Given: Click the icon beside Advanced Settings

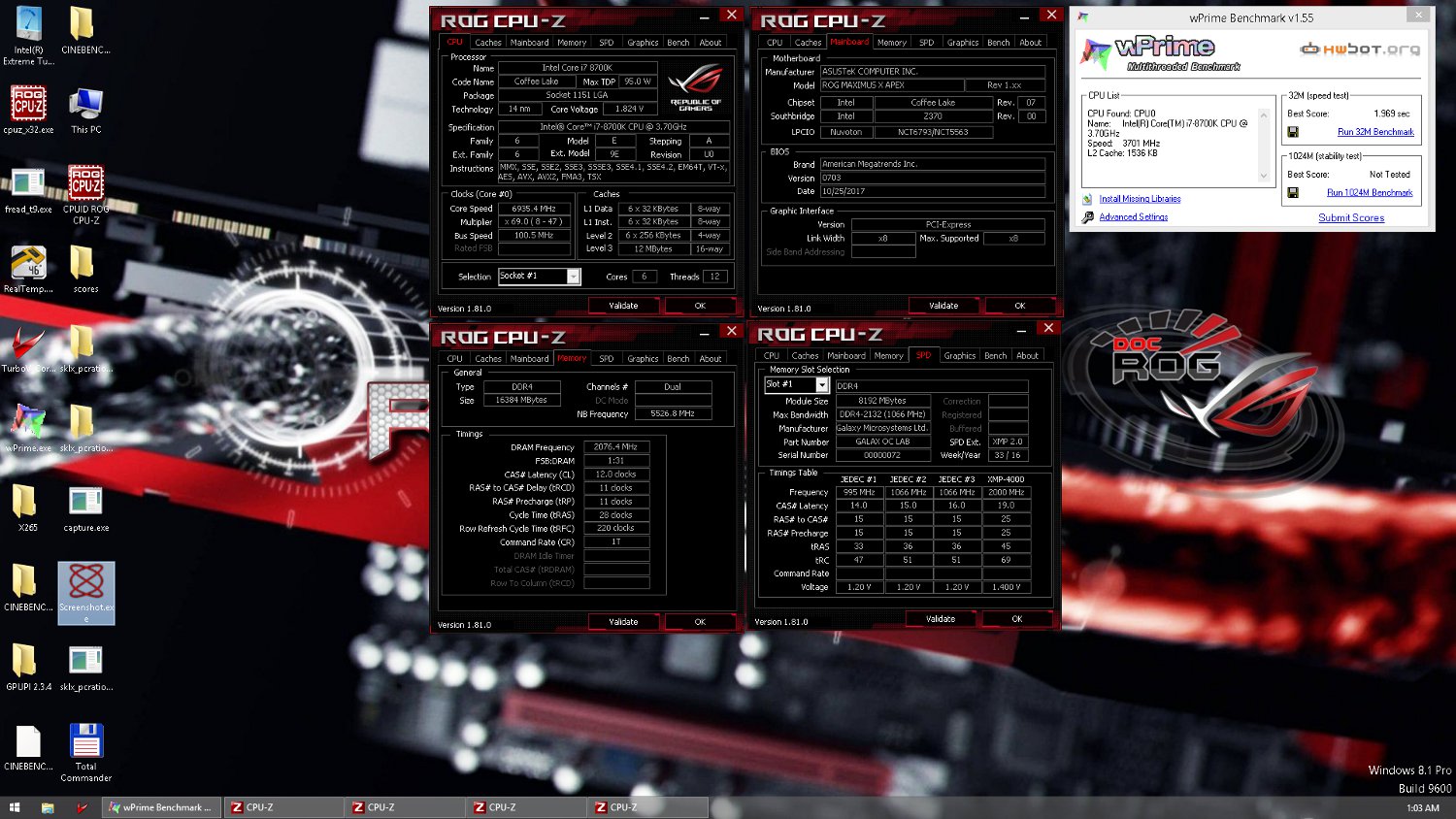Looking at the screenshot, I should pos(1087,217).
